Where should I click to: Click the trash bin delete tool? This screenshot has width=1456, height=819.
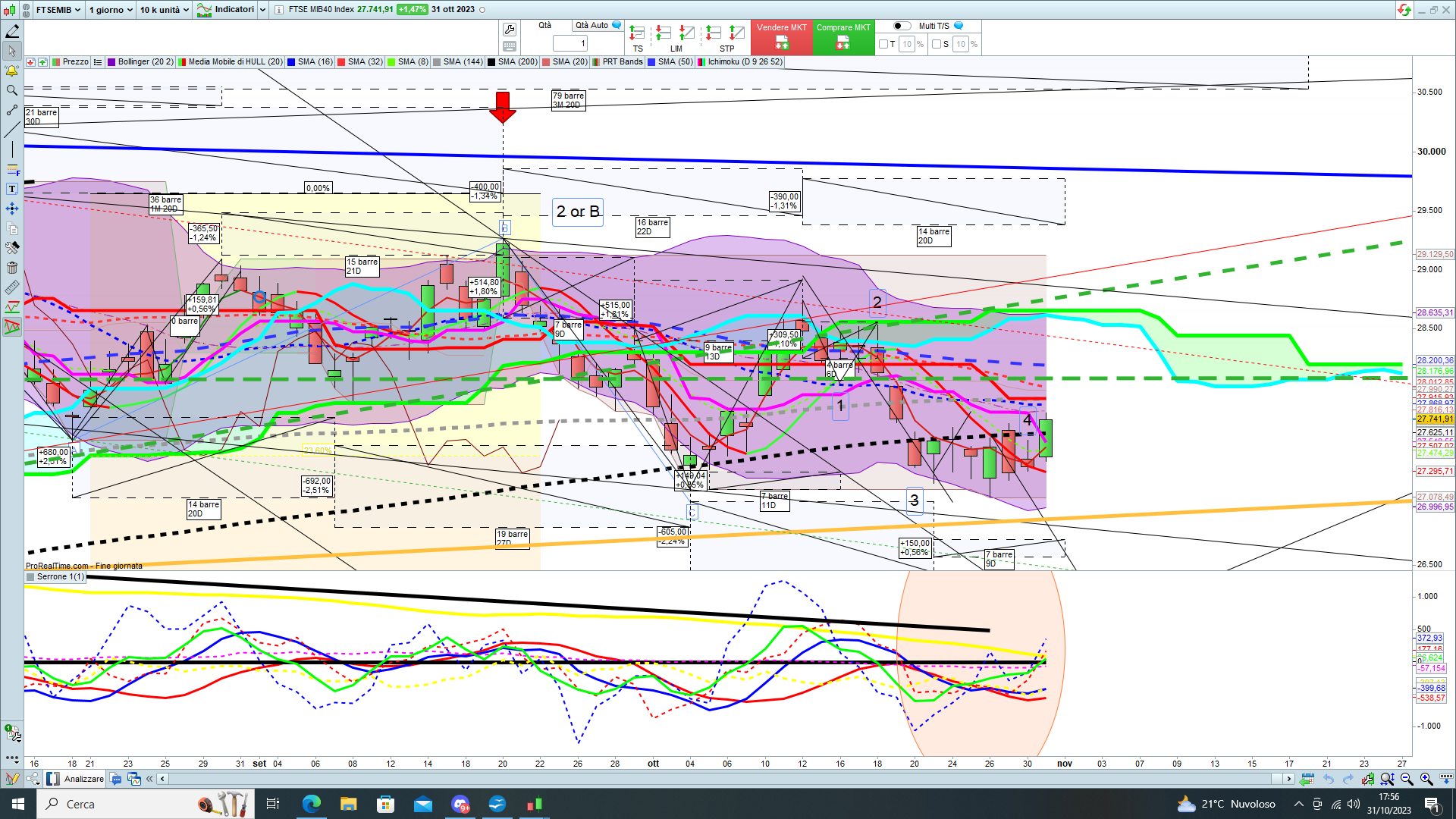tap(12, 268)
